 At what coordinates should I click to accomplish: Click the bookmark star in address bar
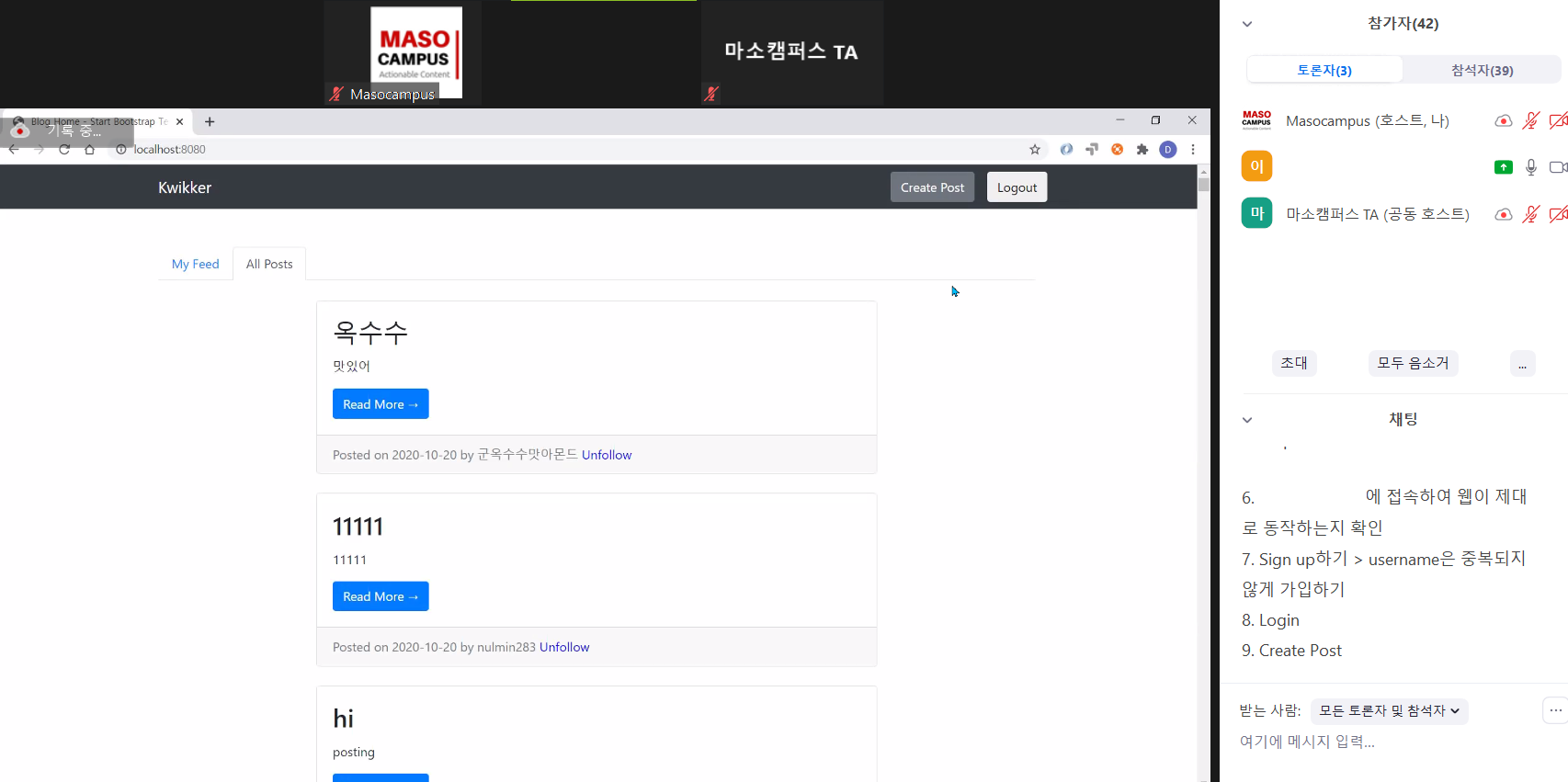(1035, 150)
